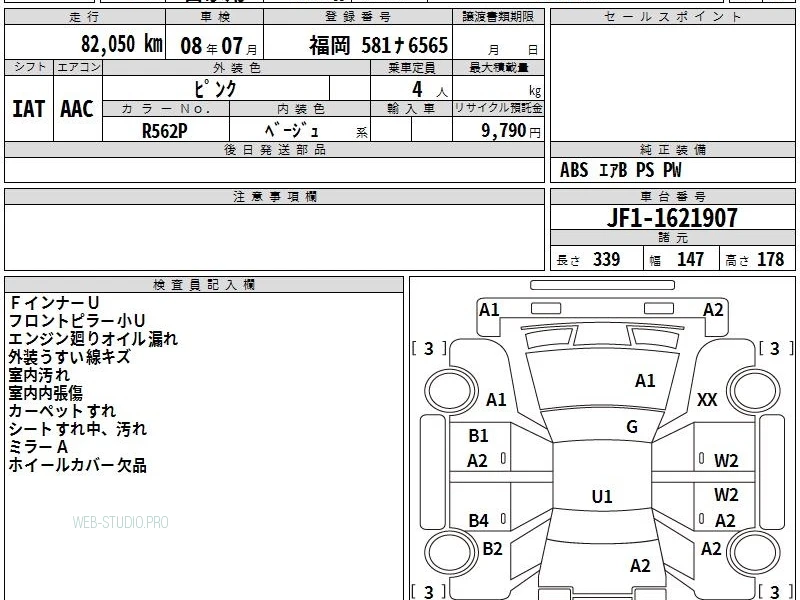Click the 譲渡書類期限 header
The height and width of the screenshot is (600, 800).
pyautogui.click(x=498, y=17)
